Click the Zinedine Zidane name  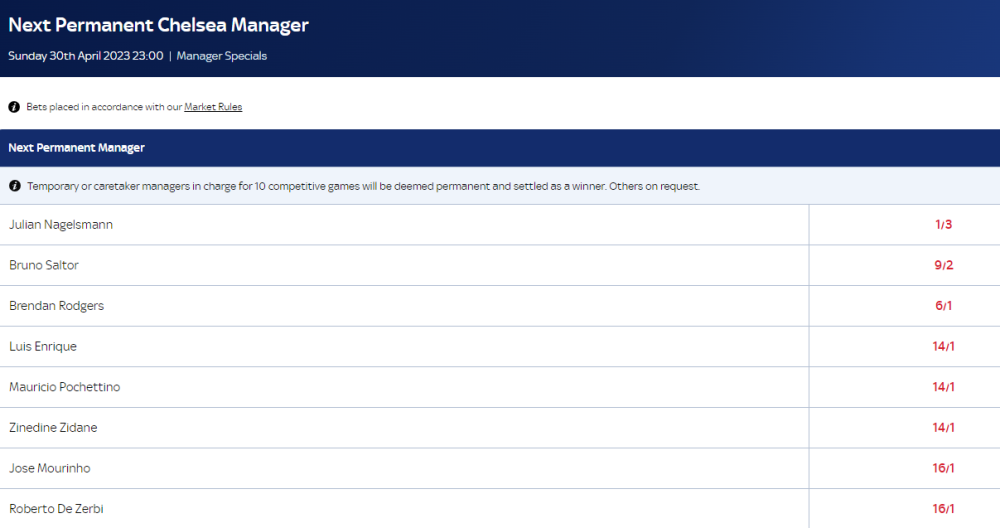[53, 428]
